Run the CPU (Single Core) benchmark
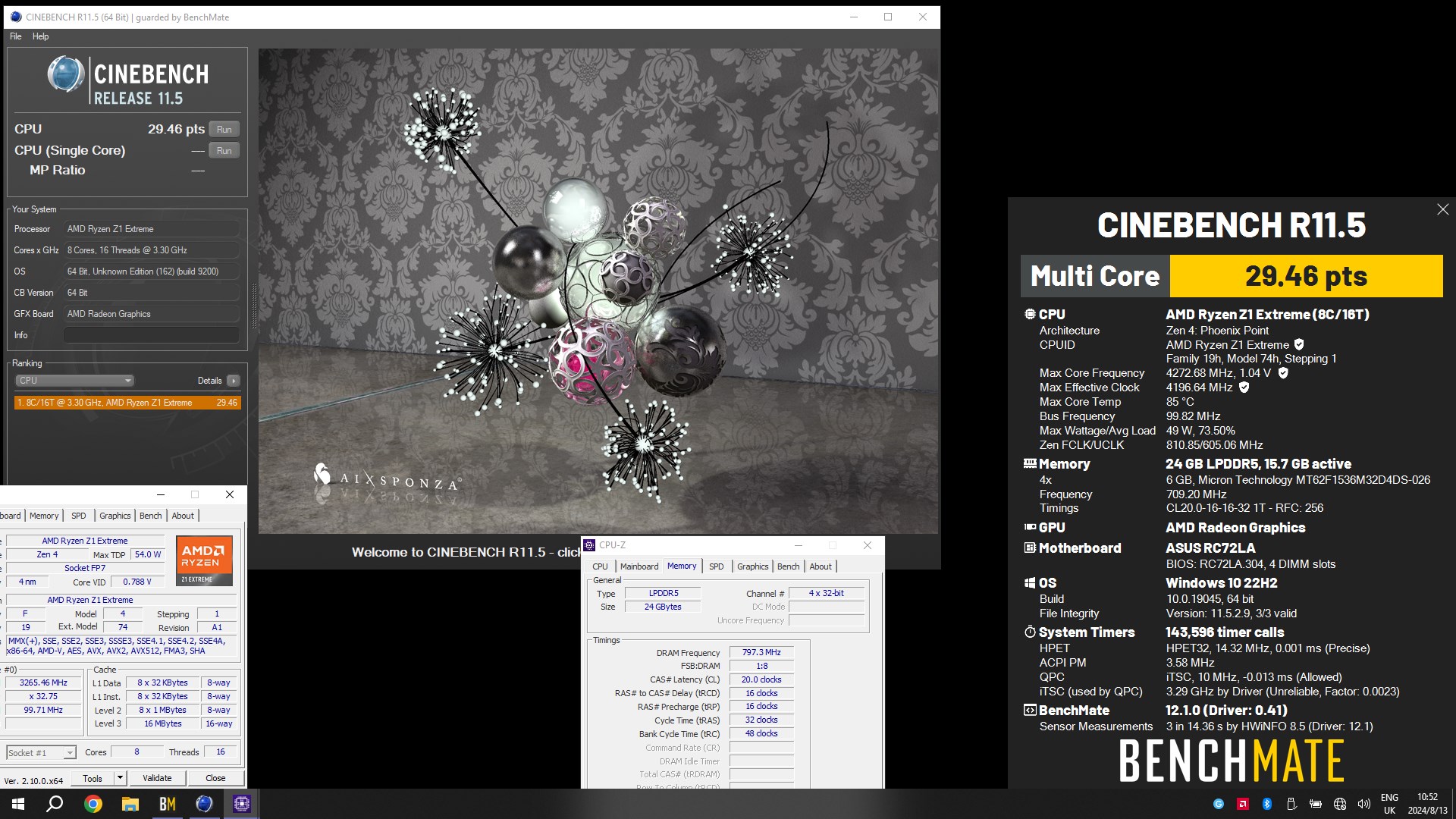The image size is (1456, 819). coord(224,151)
